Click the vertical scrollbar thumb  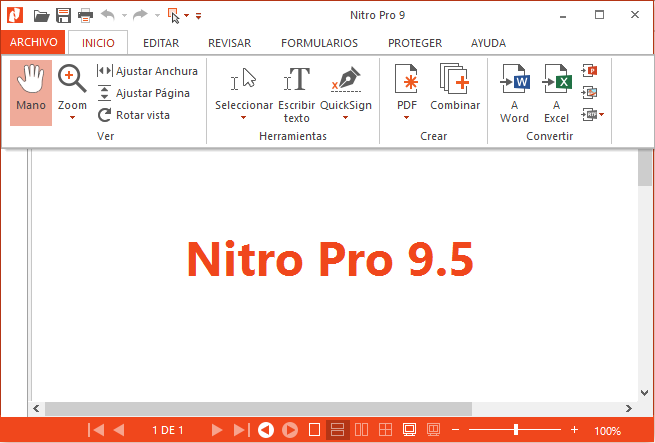(645, 167)
